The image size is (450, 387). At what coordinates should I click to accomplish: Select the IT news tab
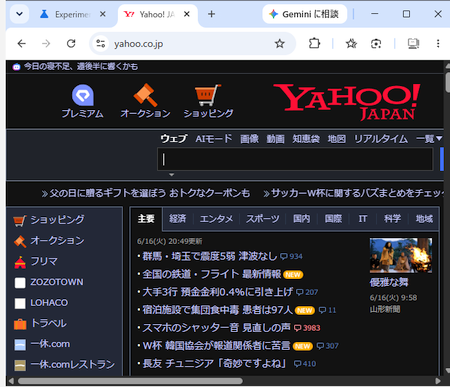363,219
